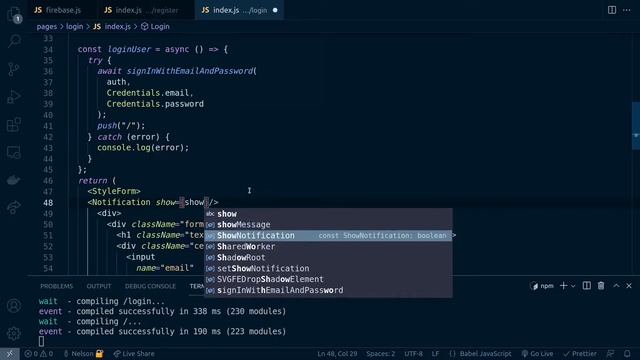
Task: Open the Explorer view in activity bar
Action: (x=14, y=14)
